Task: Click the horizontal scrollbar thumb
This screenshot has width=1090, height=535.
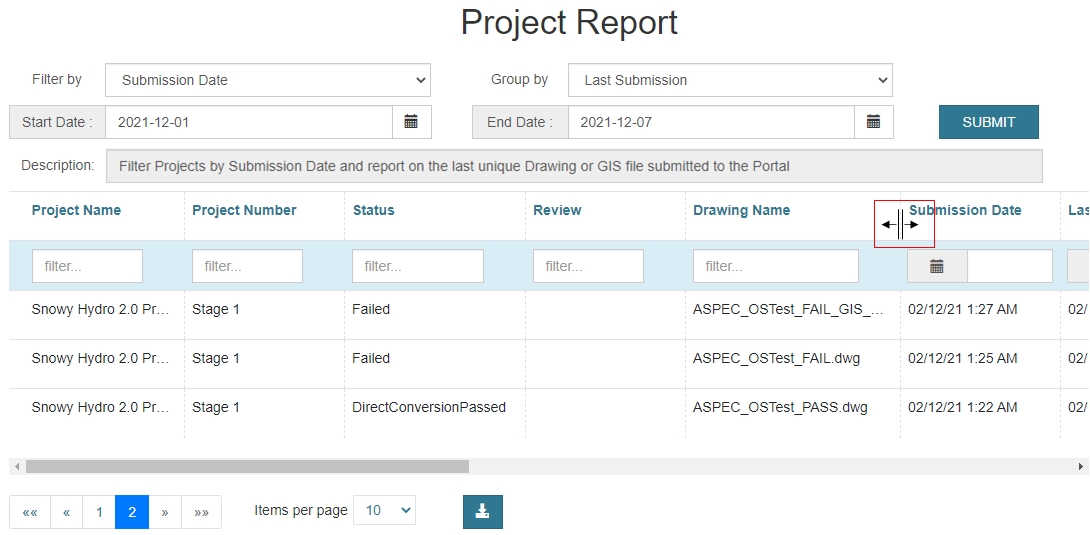Action: pos(247,466)
